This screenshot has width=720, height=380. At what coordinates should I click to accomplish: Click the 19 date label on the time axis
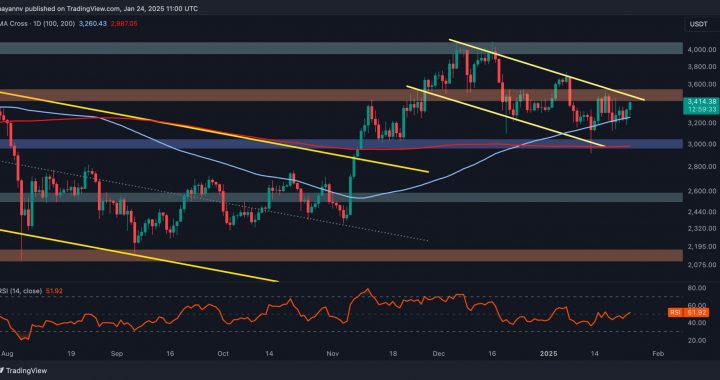[x=72, y=354]
